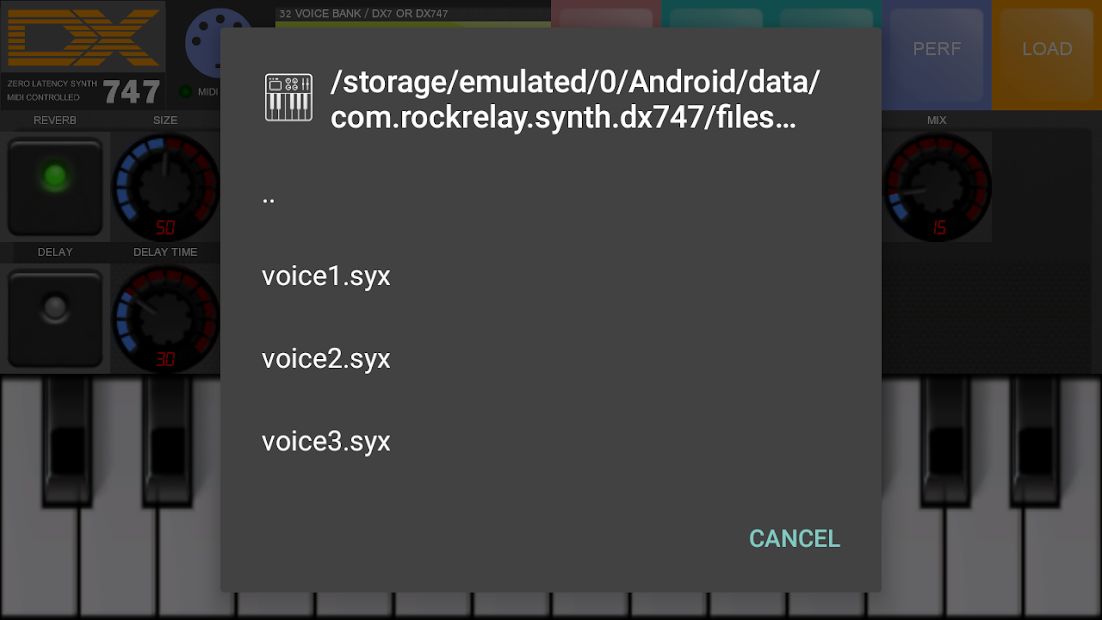Viewport: 1102px width, 620px height.
Task: Click the green MIDI indicator light
Action: point(186,92)
